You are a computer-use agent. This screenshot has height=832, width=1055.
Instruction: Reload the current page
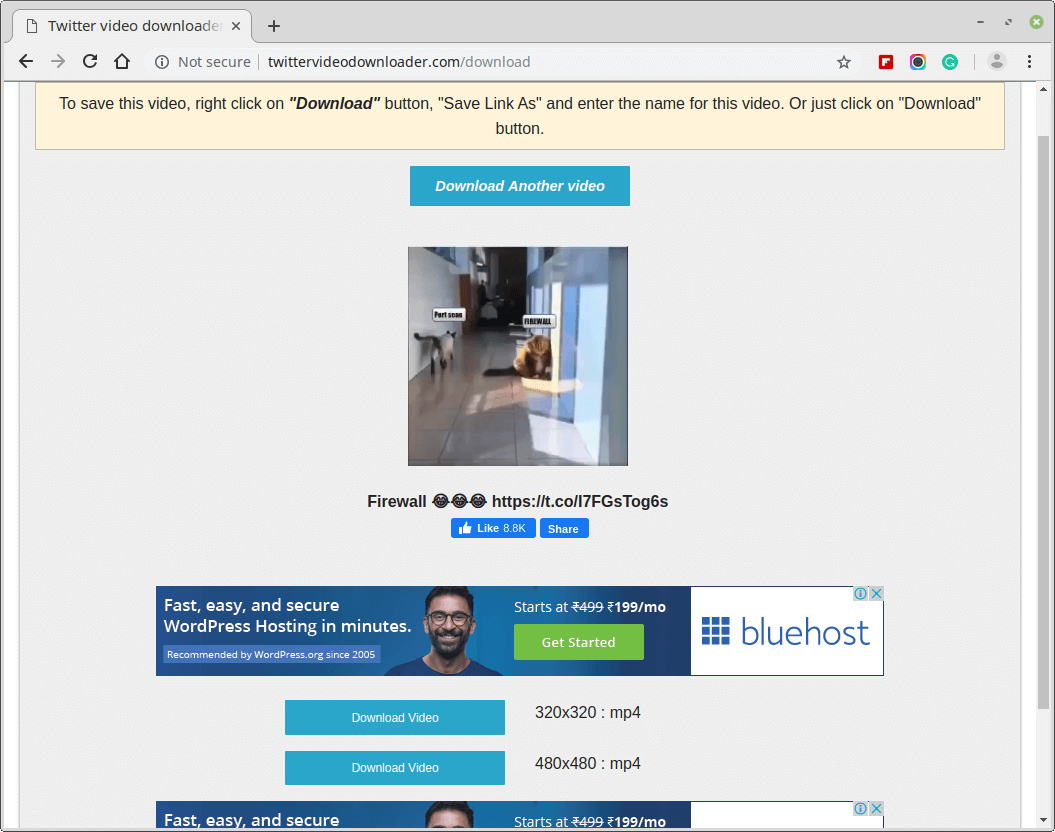click(x=90, y=61)
